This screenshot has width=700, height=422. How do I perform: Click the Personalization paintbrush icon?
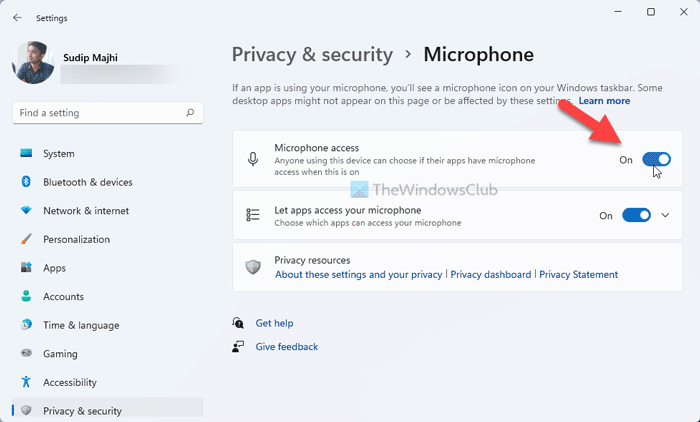click(24, 240)
